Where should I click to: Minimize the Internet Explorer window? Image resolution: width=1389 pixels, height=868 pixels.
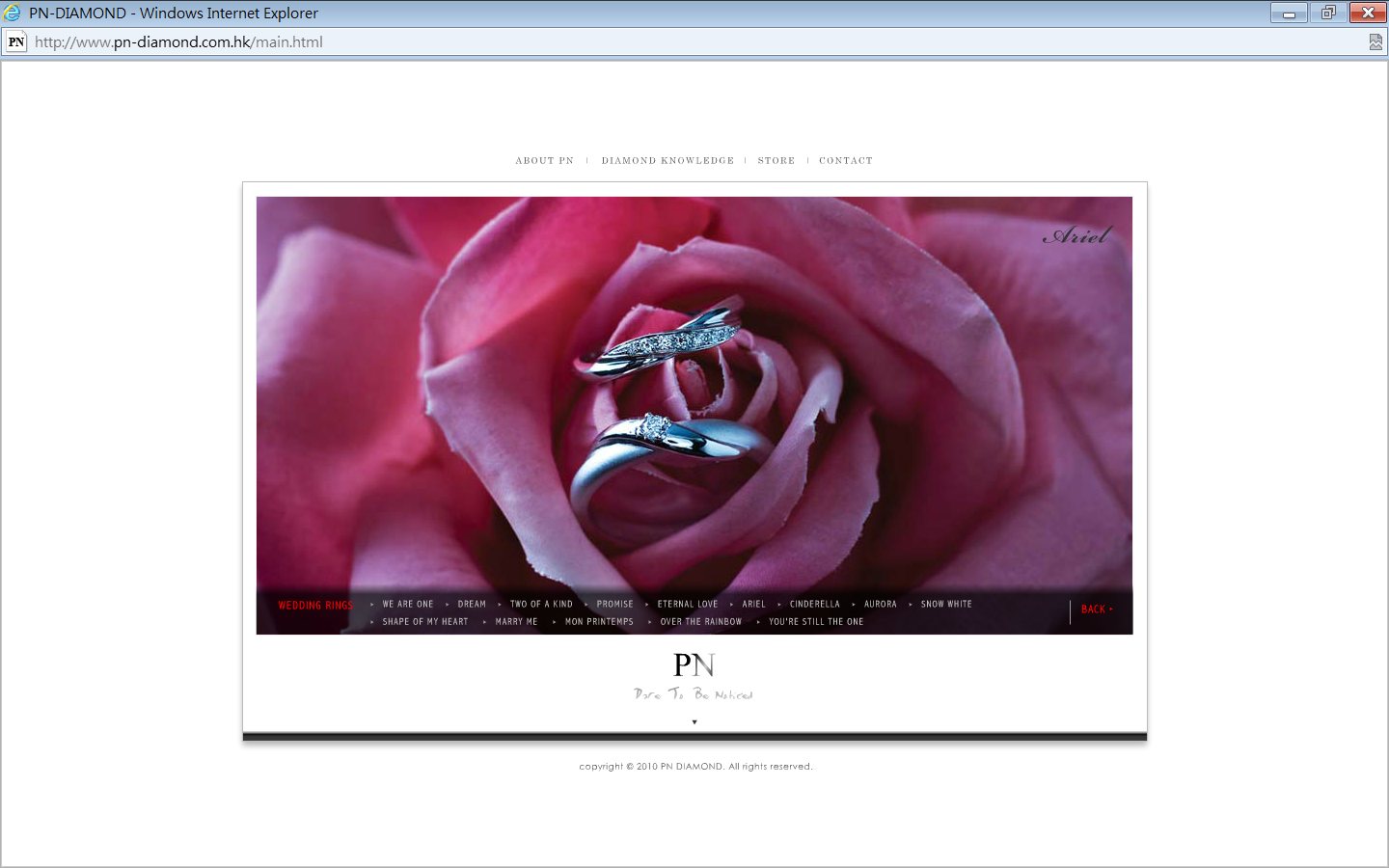click(1289, 13)
